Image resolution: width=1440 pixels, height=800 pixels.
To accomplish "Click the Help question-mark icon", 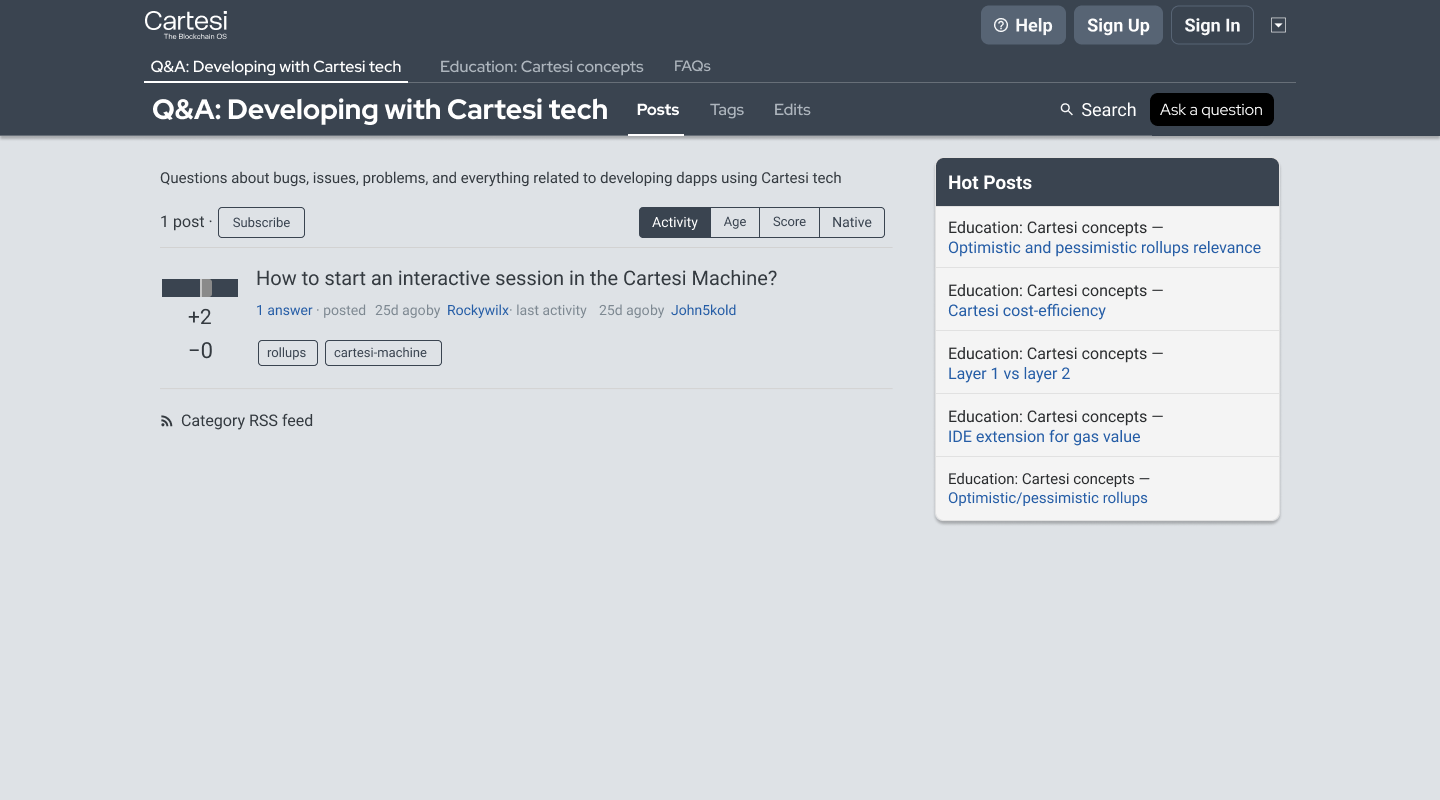I will point(1001,26).
